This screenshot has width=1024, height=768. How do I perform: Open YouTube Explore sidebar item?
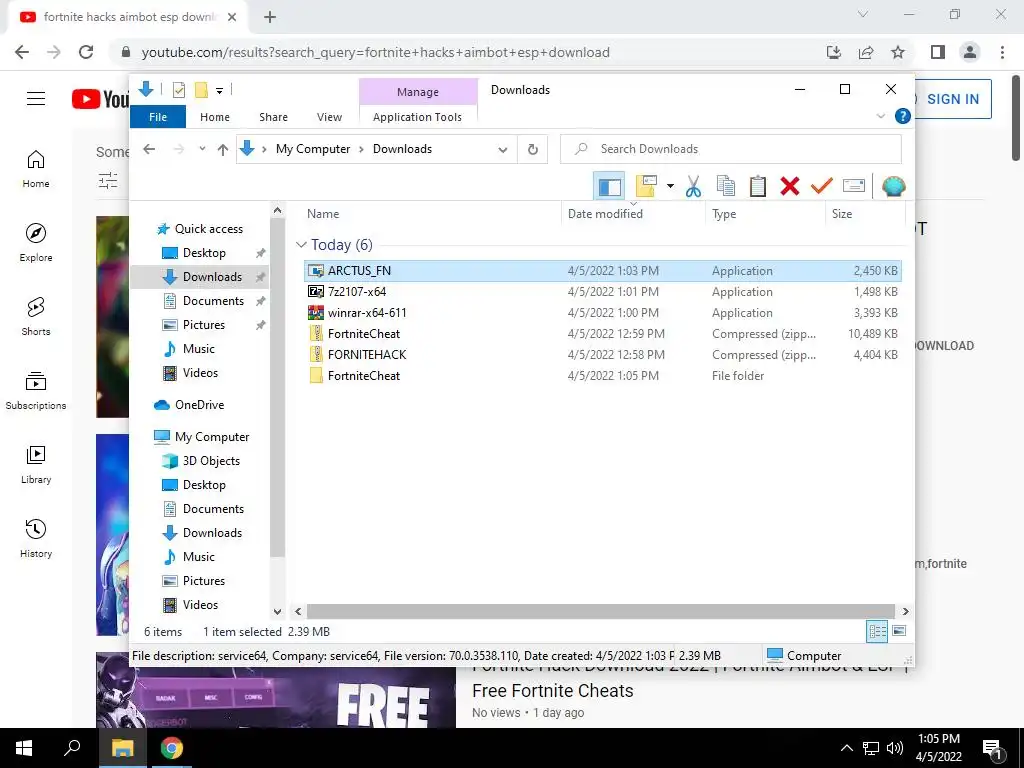(36, 242)
